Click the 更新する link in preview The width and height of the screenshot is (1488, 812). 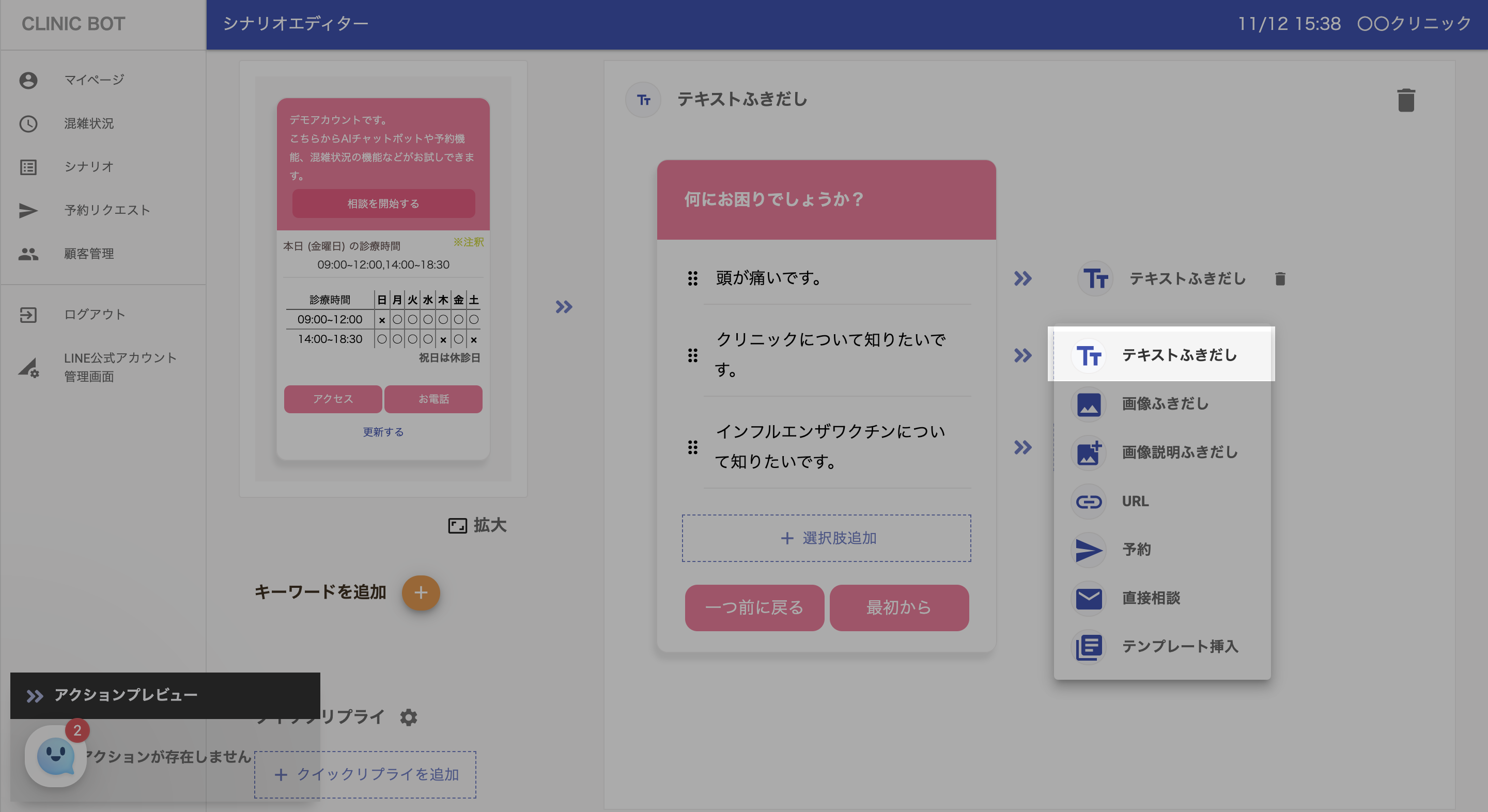[x=383, y=432]
